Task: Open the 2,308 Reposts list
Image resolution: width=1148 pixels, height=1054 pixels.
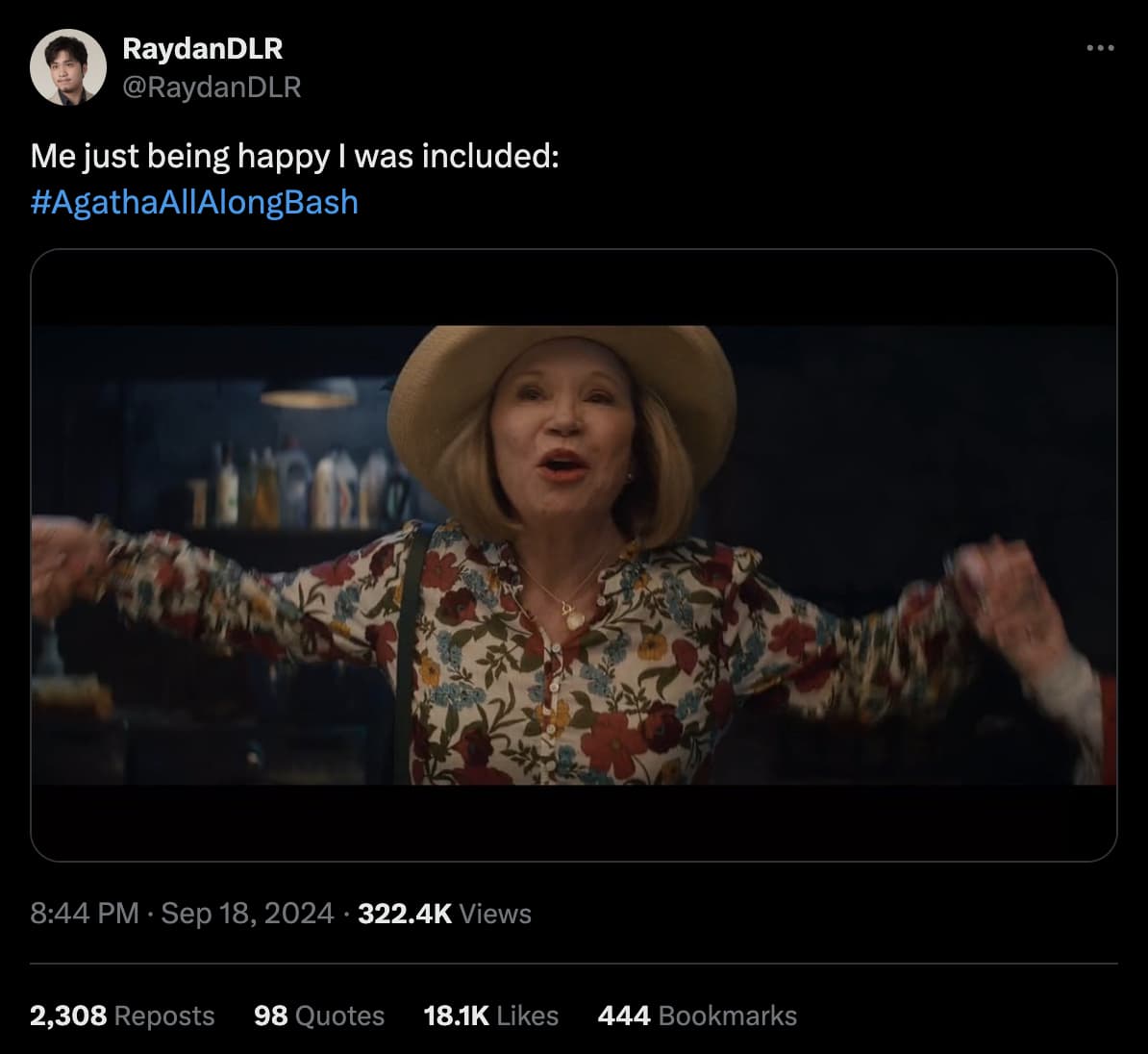Action: point(120,1016)
